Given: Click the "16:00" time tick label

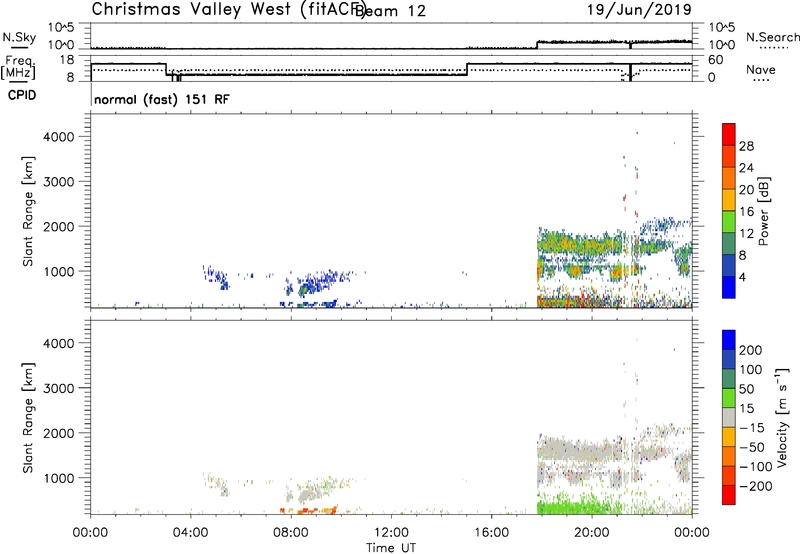Looking at the screenshot, I should [x=491, y=533].
